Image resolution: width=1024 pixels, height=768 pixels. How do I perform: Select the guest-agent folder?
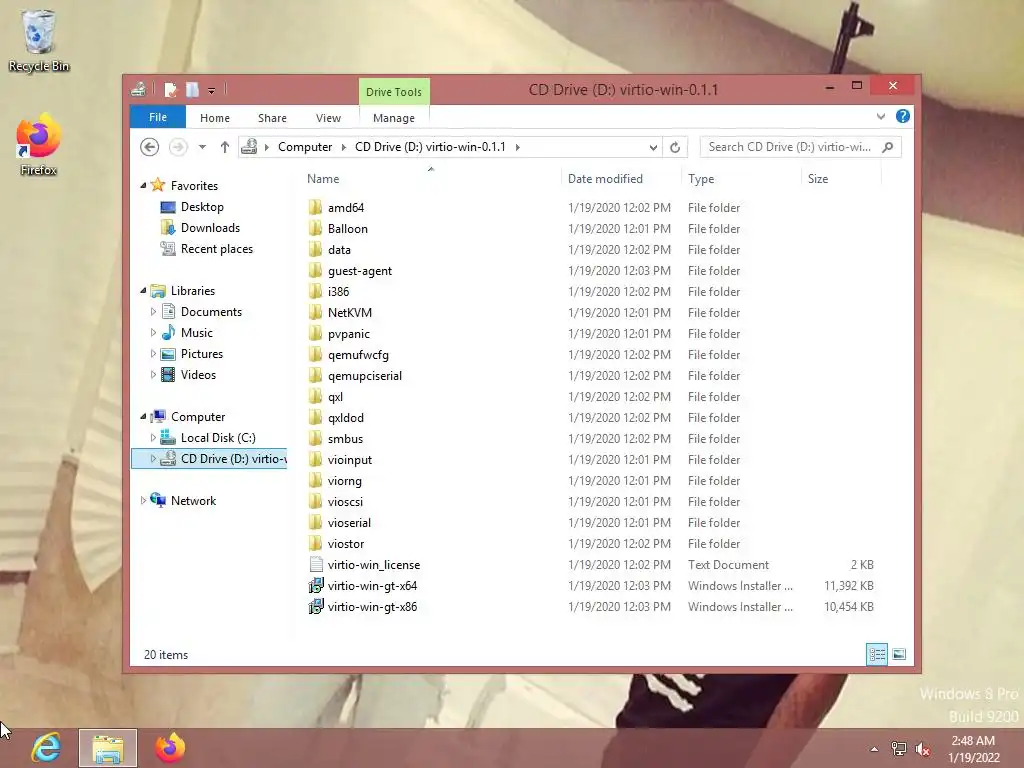pos(359,270)
